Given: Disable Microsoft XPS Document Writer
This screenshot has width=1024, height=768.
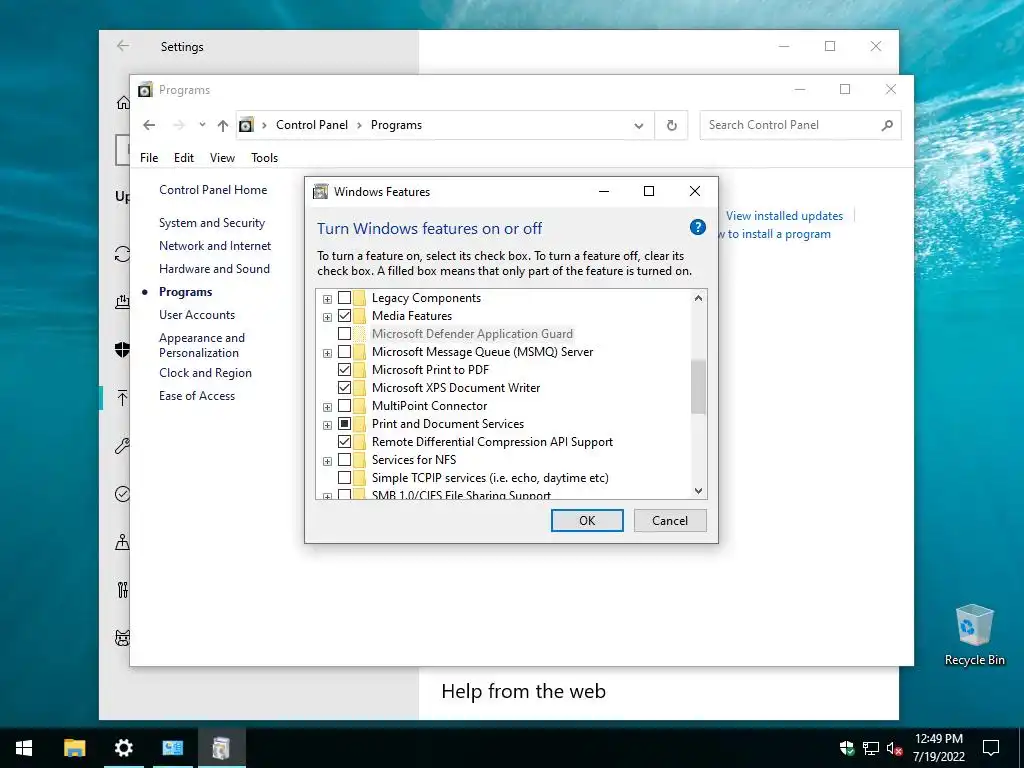Looking at the screenshot, I should point(344,388).
